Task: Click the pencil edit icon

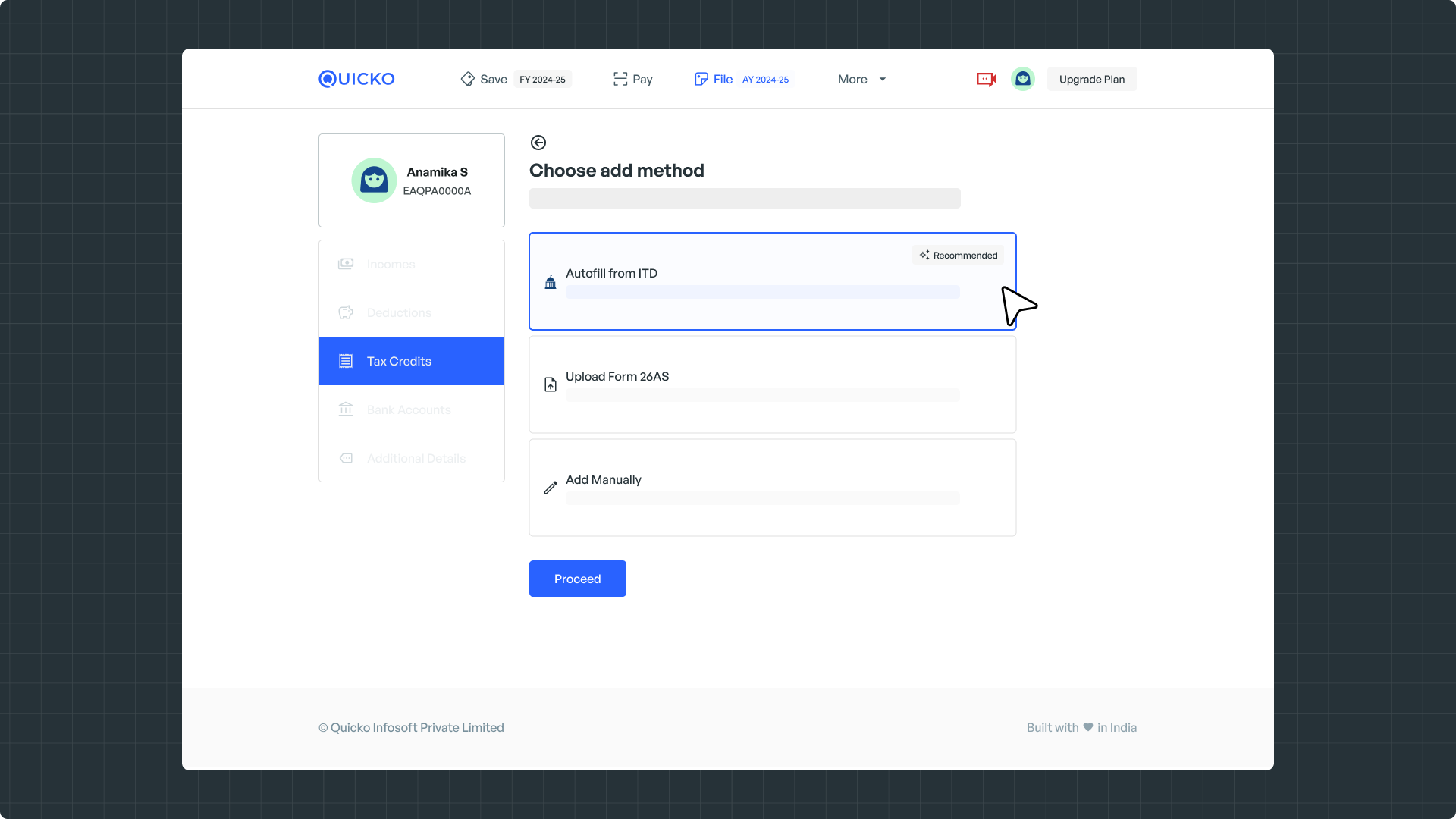Action: click(x=551, y=488)
